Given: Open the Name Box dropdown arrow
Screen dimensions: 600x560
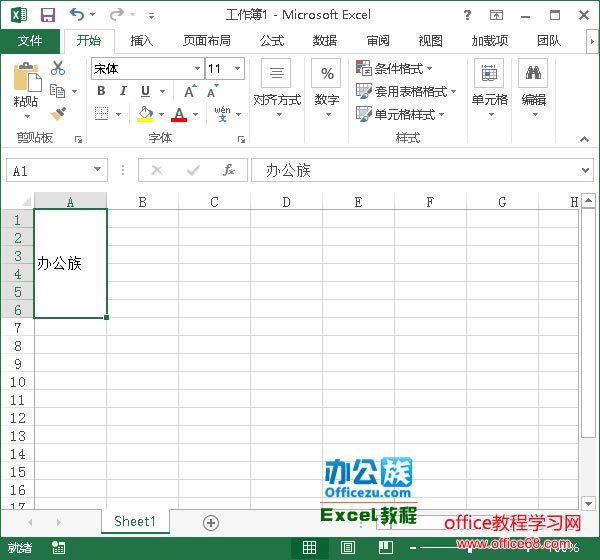Looking at the screenshot, I should [98, 169].
